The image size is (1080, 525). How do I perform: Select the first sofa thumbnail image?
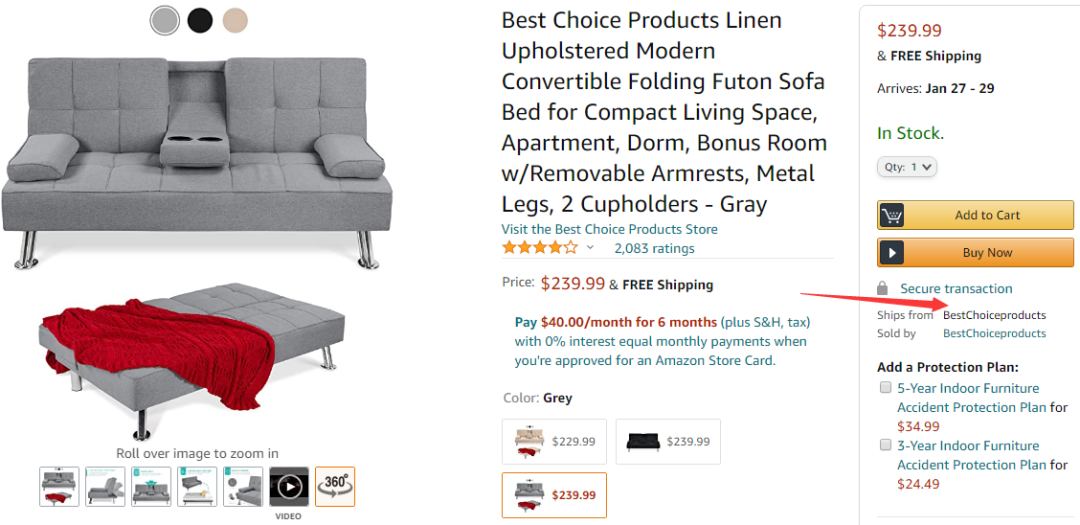coord(60,486)
